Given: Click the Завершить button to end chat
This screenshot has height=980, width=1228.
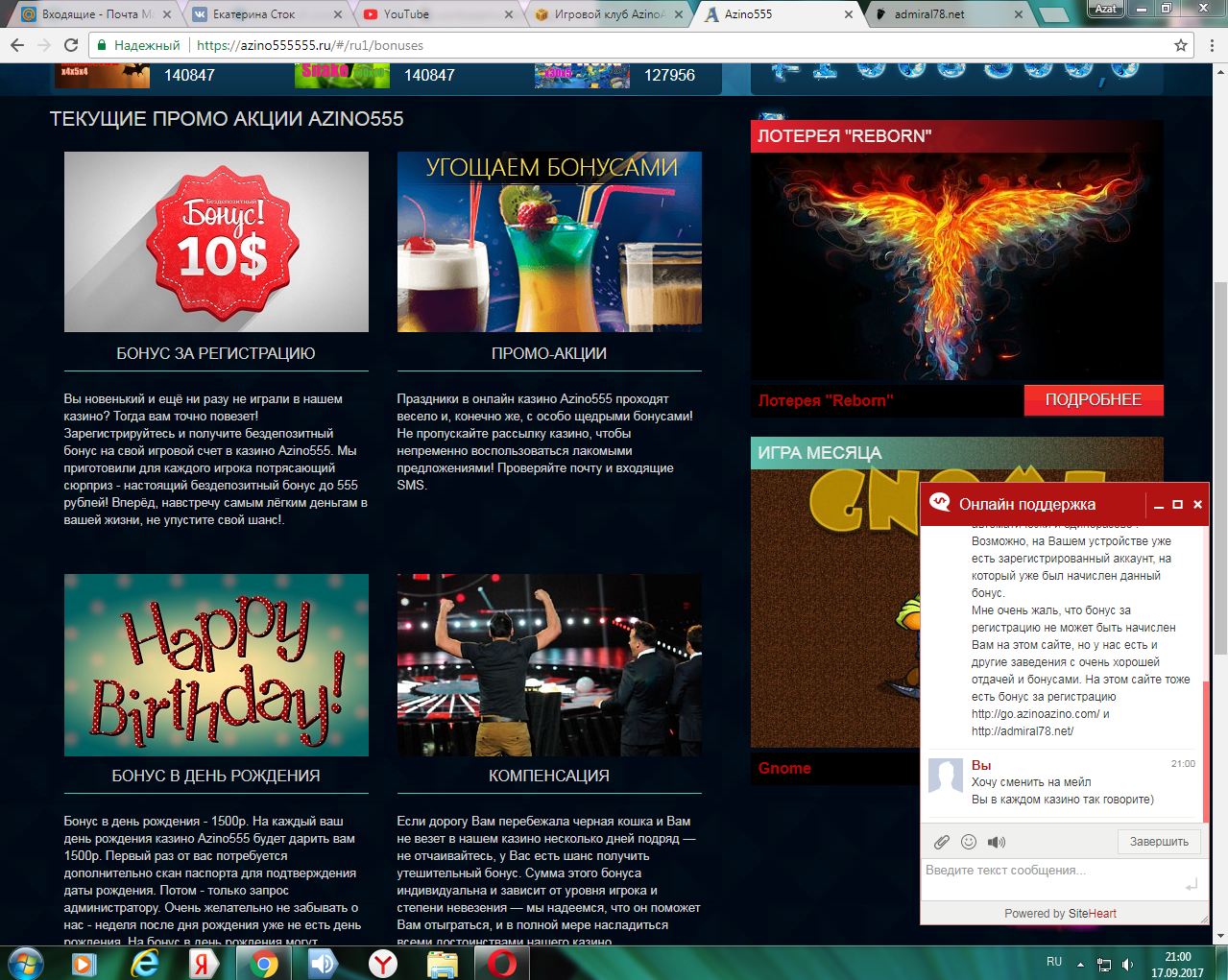Looking at the screenshot, I should pos(1158,842).
